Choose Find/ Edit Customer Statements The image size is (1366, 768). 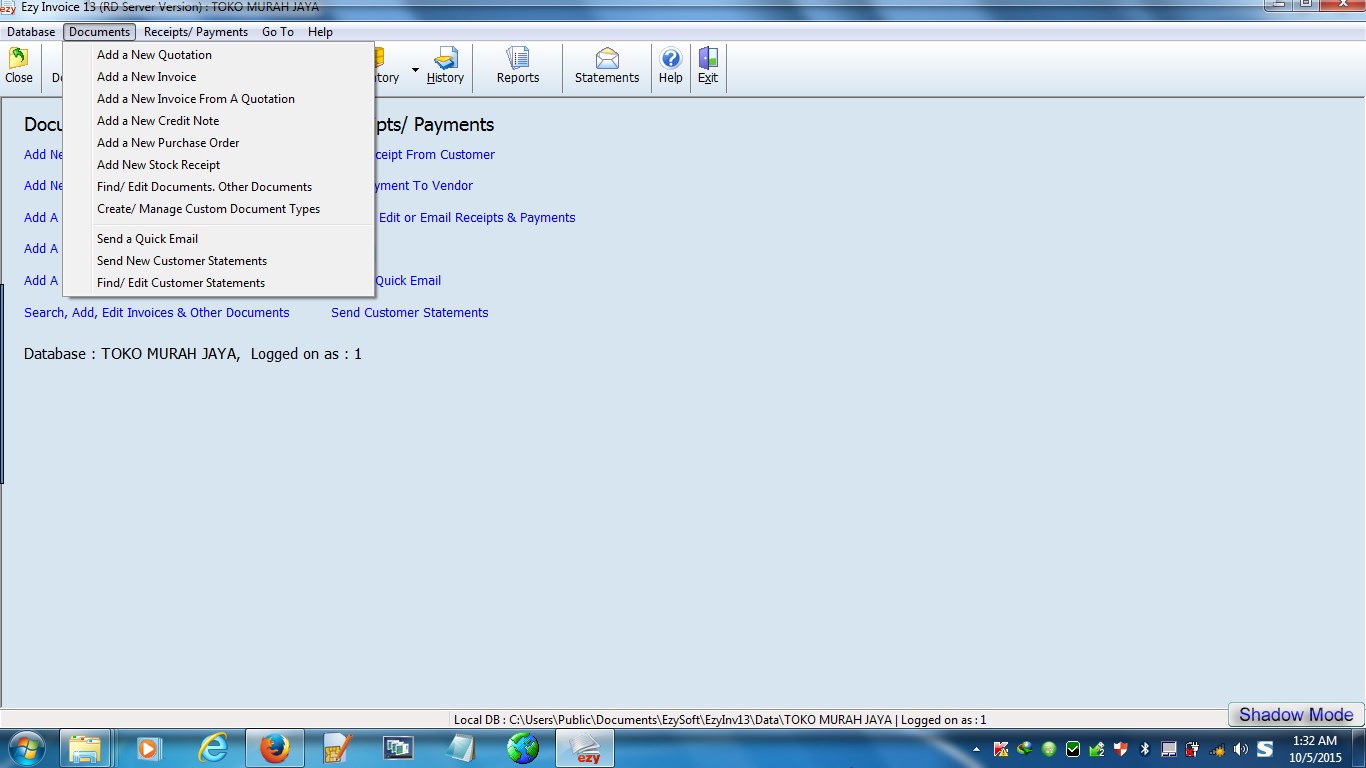click(x=219, y=283)
